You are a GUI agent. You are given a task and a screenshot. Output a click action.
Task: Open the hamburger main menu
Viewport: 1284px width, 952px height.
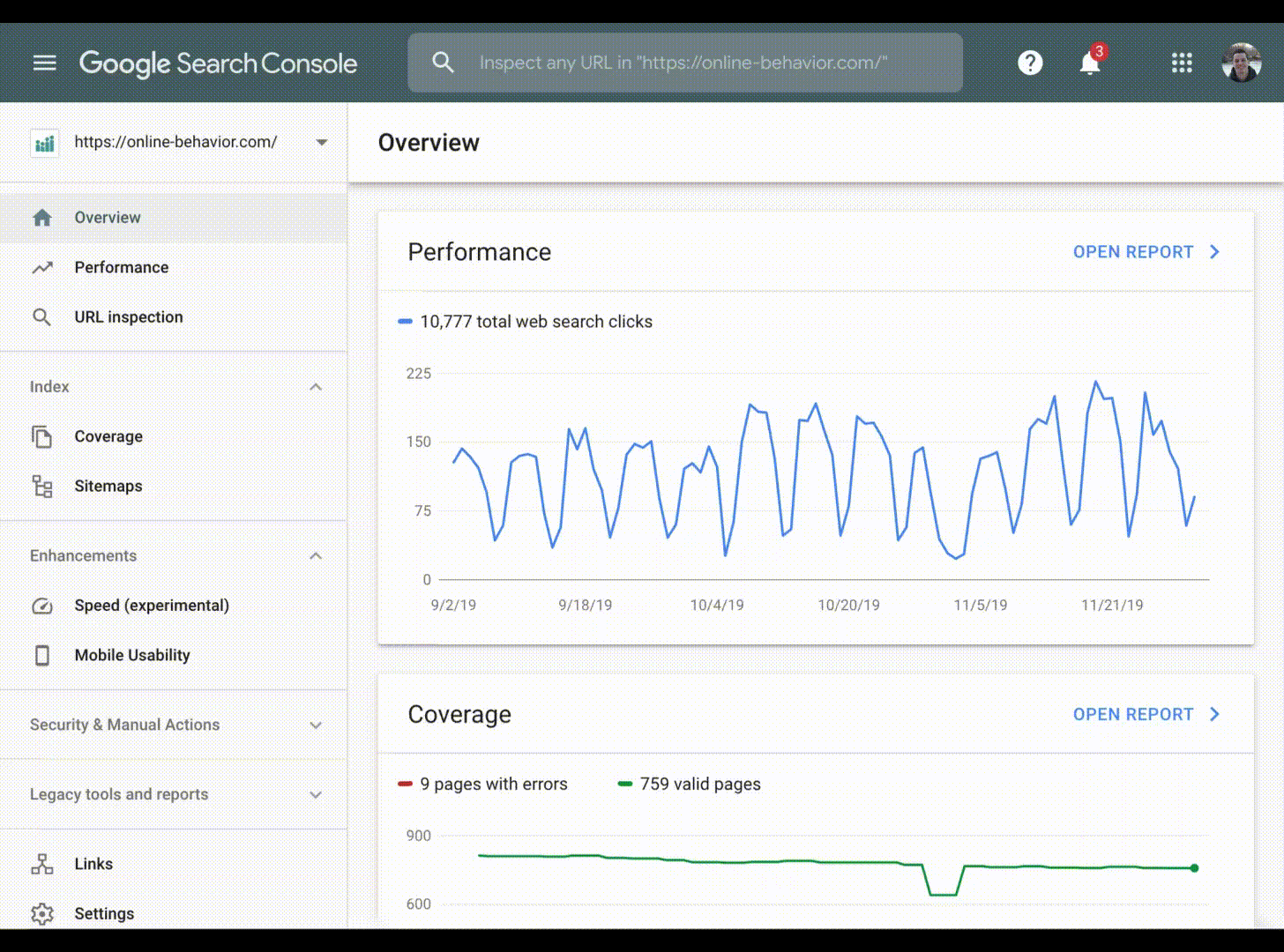[x=44, y=63]
